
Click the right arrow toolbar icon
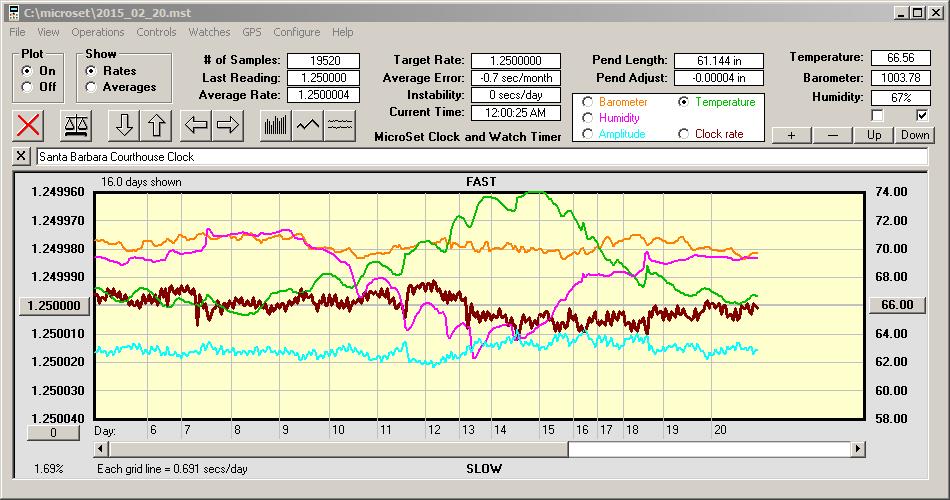[229, 126]
